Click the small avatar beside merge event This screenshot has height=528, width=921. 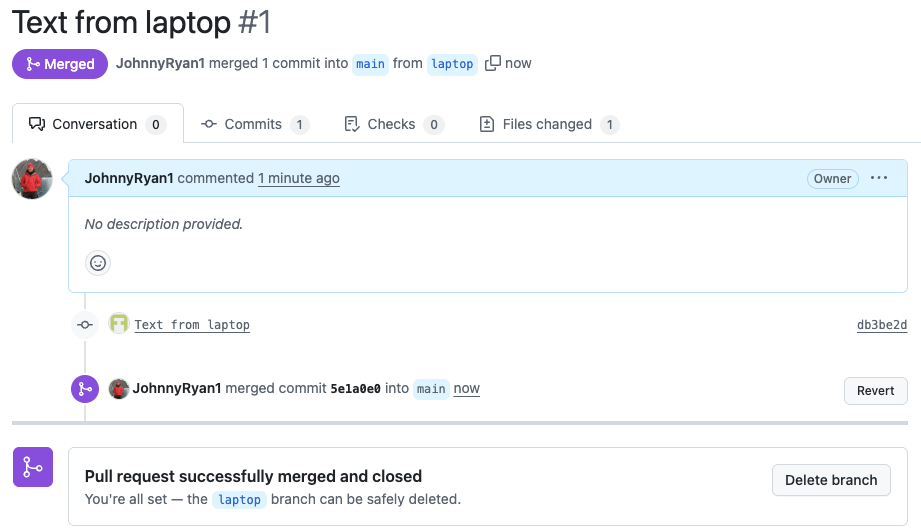pos(119,389)
